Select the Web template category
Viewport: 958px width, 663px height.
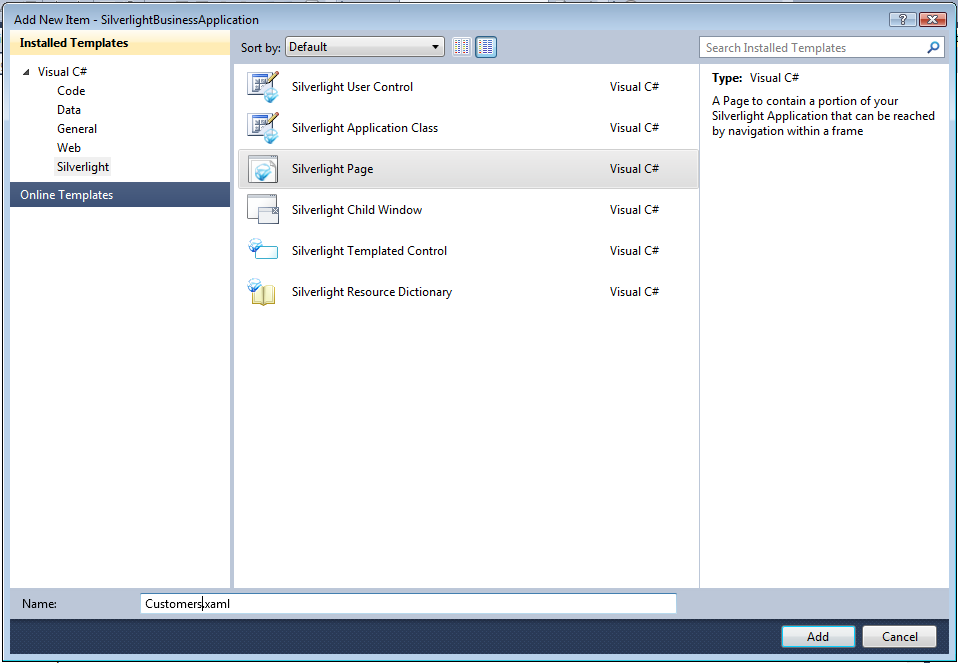pyautogui.click(x=68, y=147)
